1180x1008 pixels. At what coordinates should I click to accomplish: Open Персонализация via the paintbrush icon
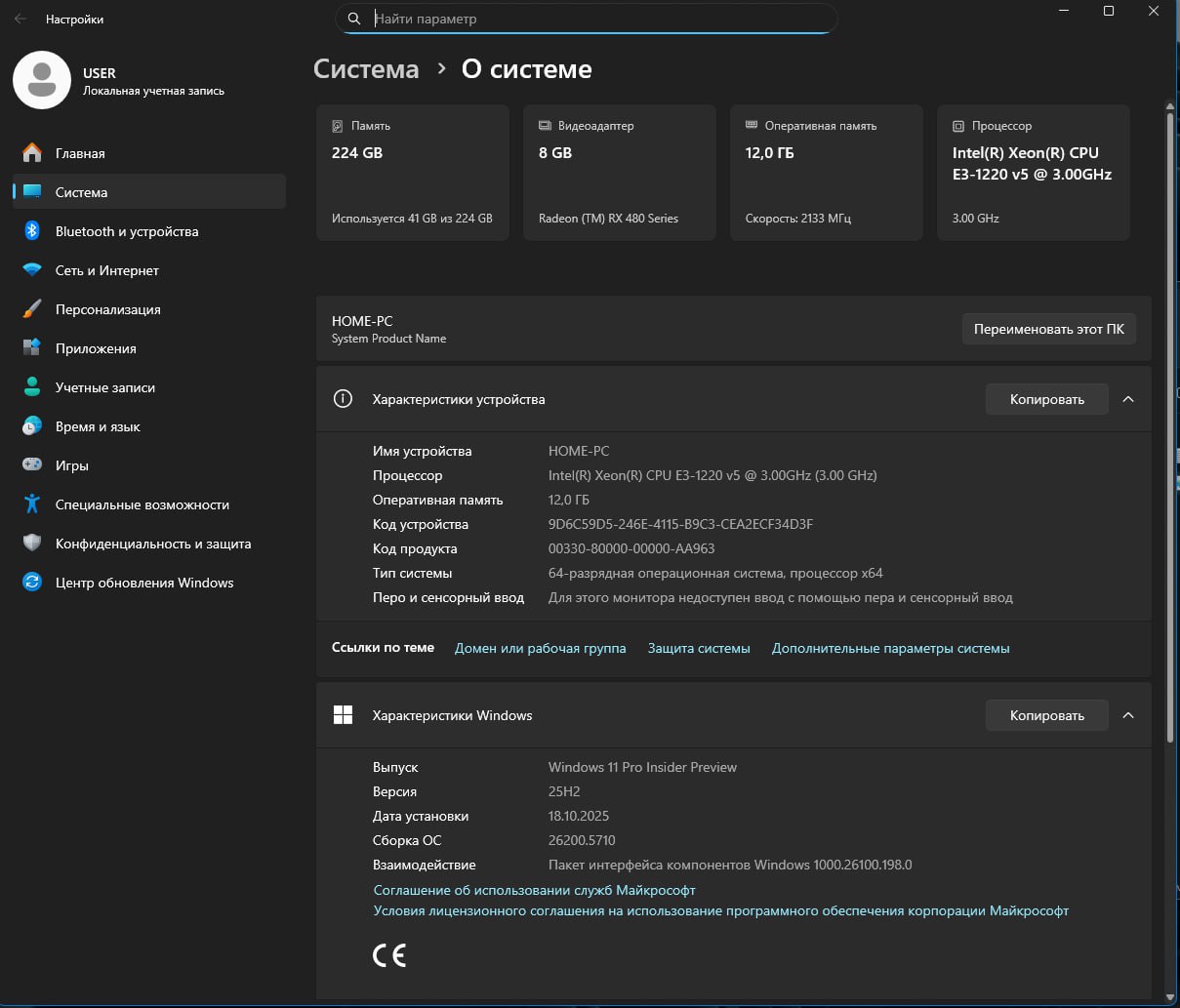(32, 309)
